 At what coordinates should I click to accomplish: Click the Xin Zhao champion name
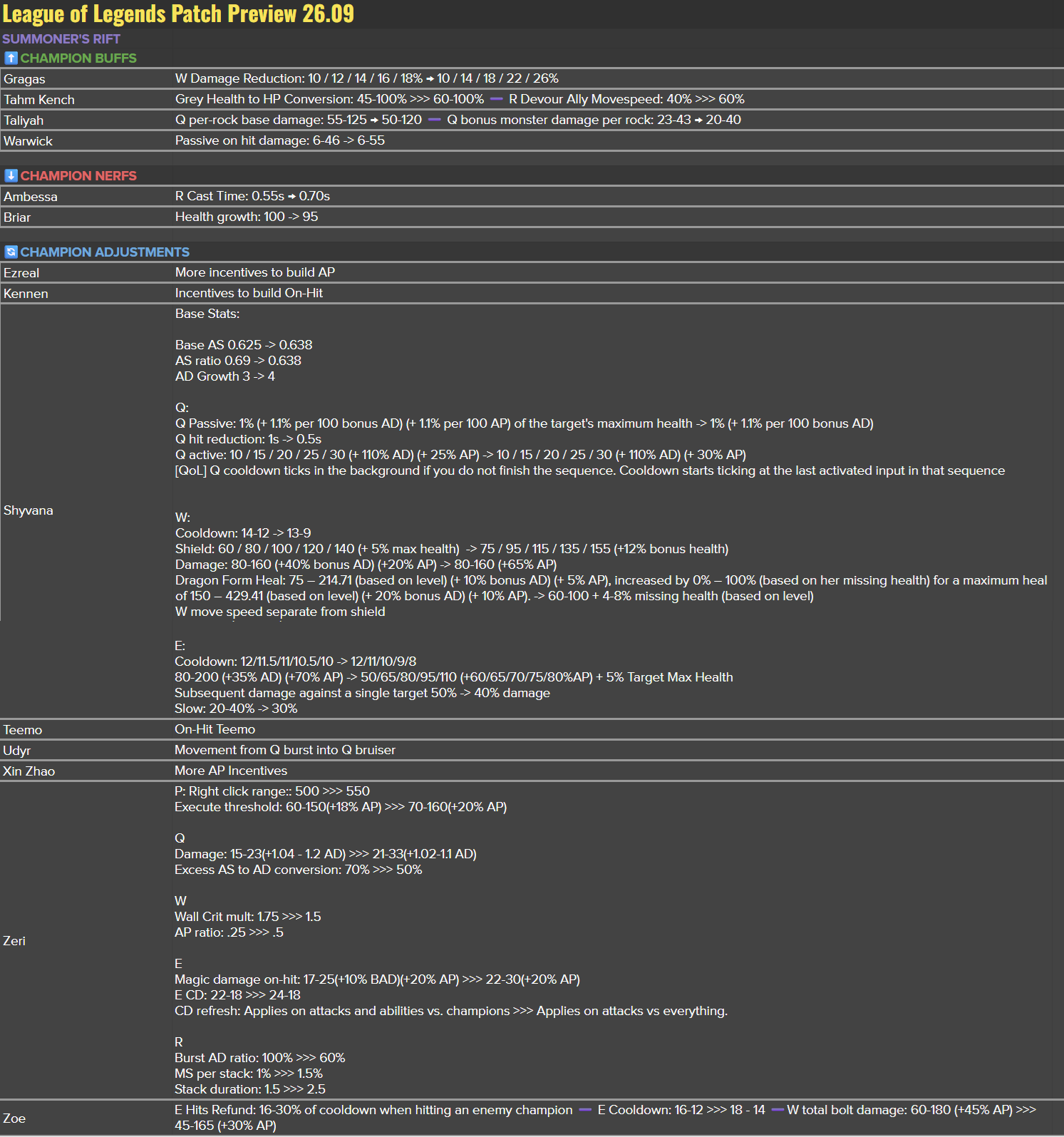pos(29,771)
